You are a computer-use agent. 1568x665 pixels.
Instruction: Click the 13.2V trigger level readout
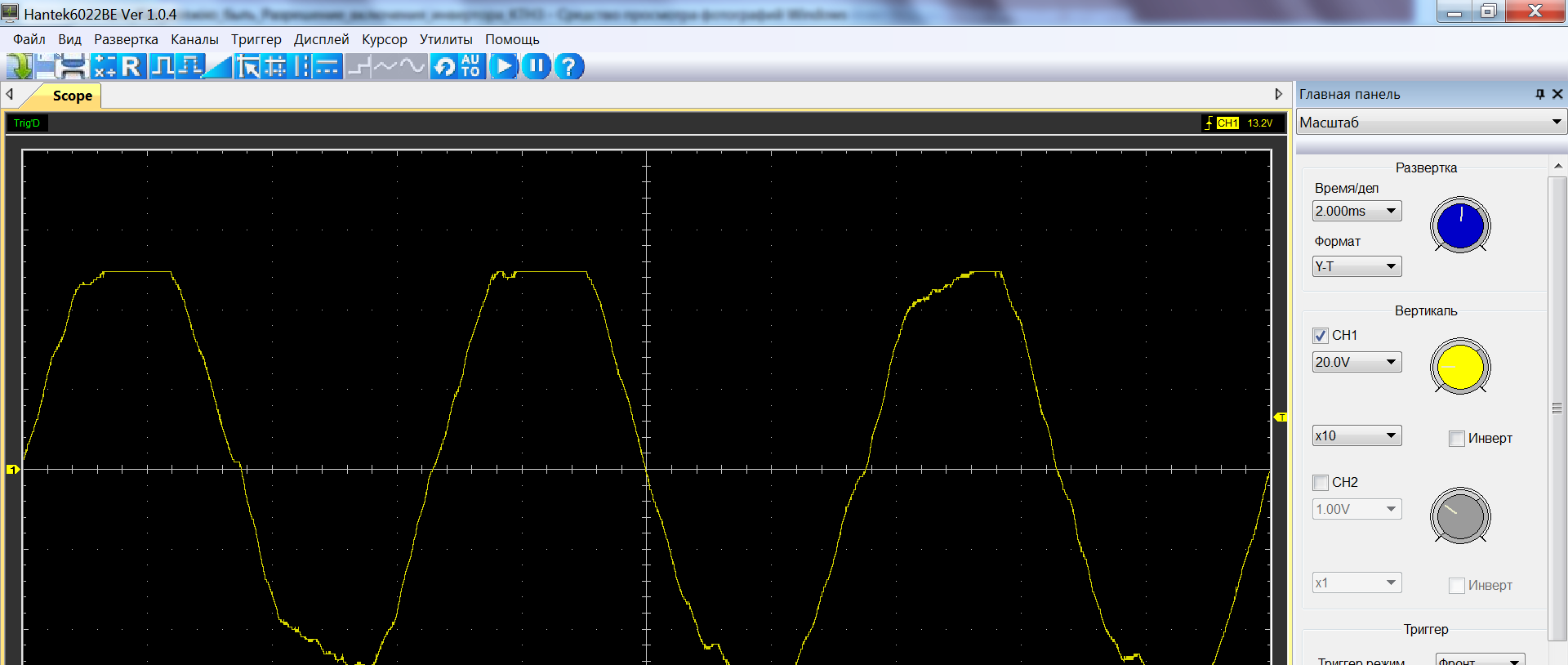tap(1259, 123)
